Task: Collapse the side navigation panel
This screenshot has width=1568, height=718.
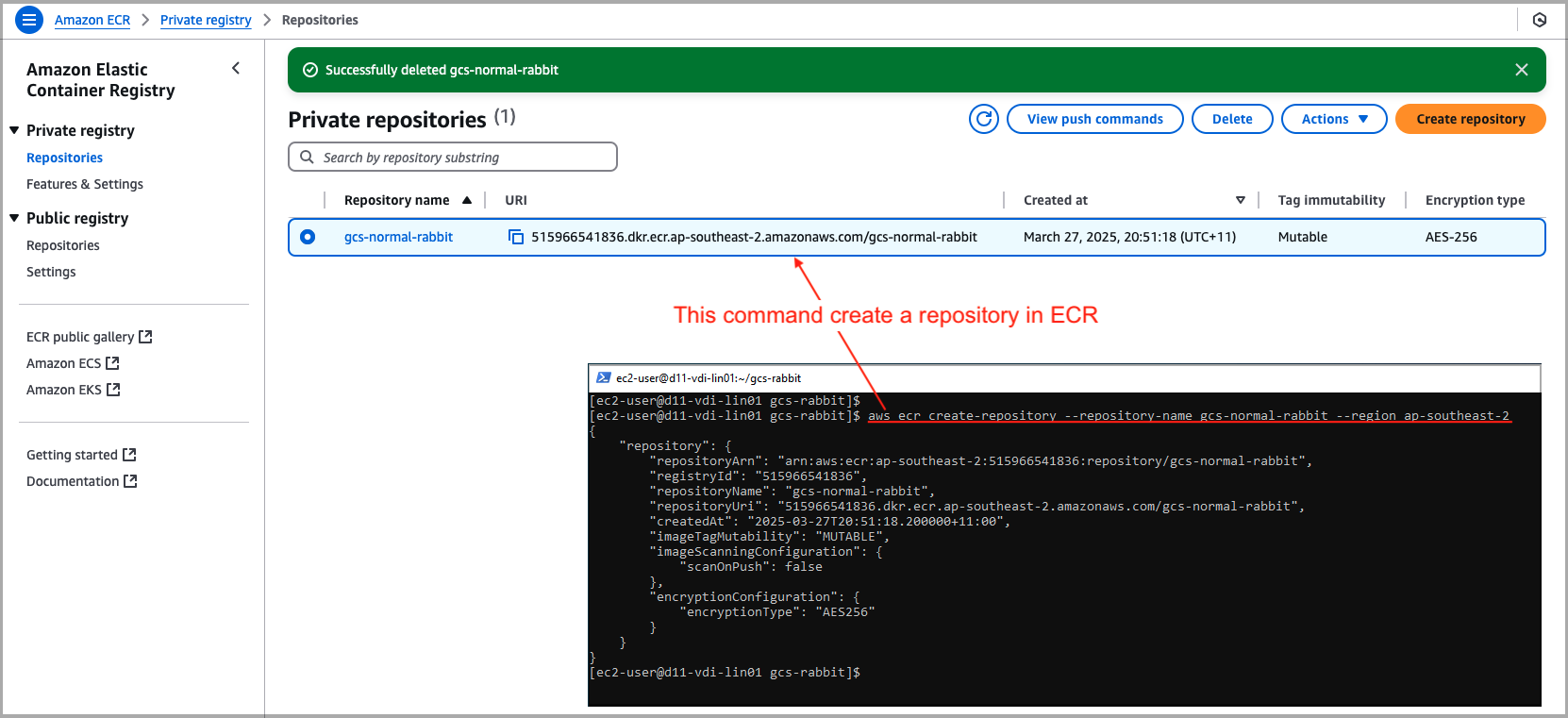Action: 236,68
